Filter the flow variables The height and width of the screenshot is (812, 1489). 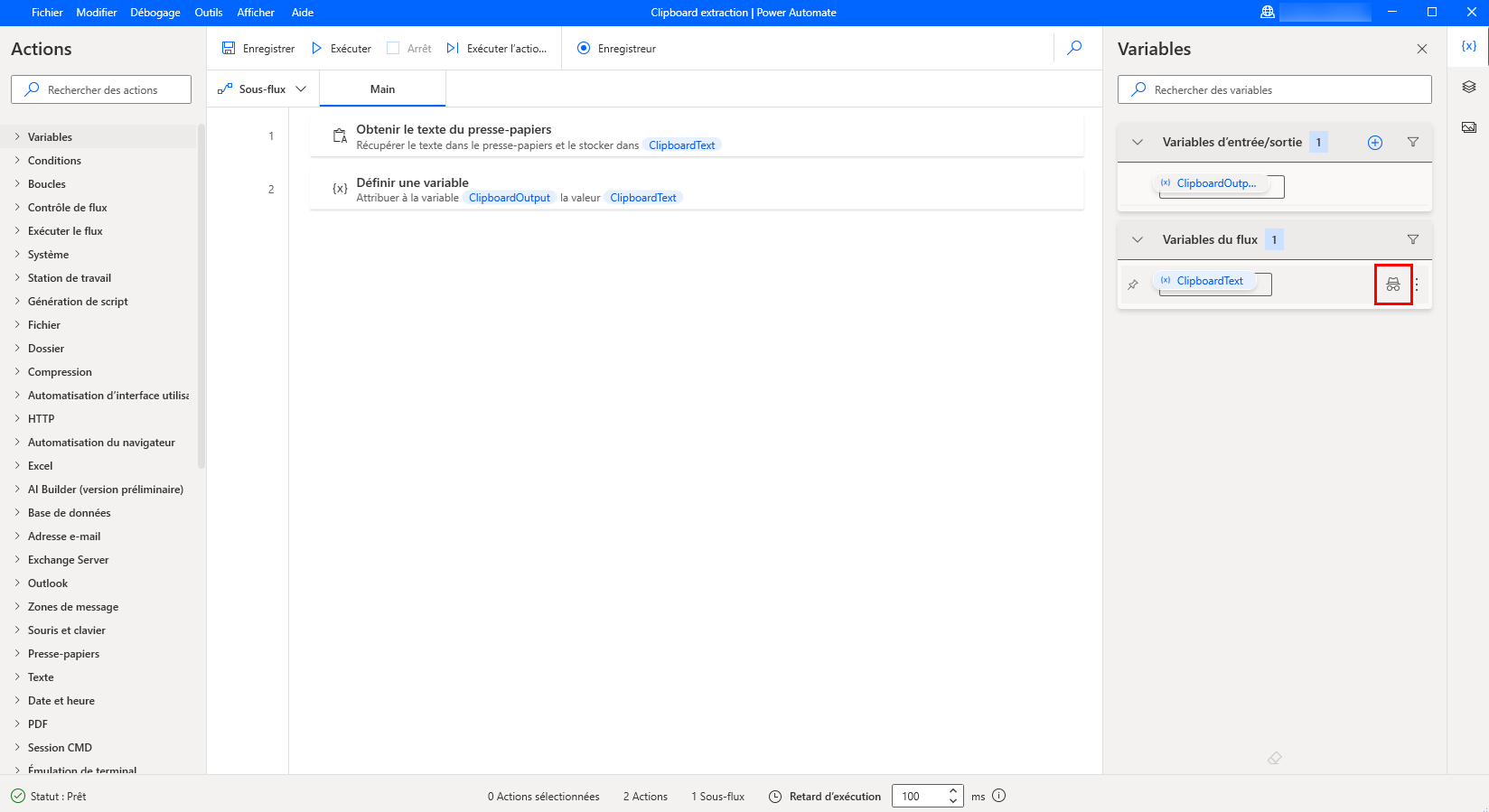coord(1413,239)
